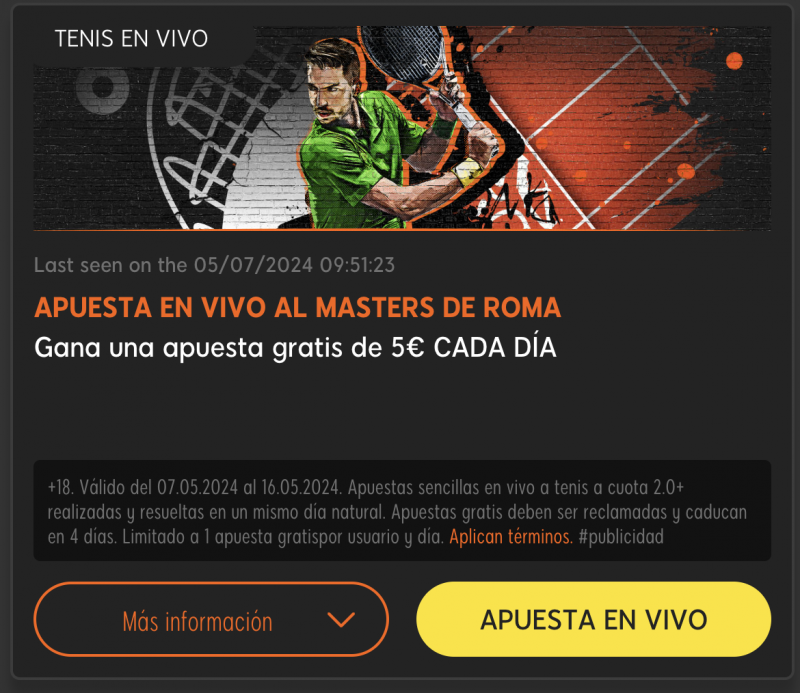This screenshot has width=800, height=693.
Task: Click the Gana una apuesta gratis subtitle
Action: click(x=295, y=348)
